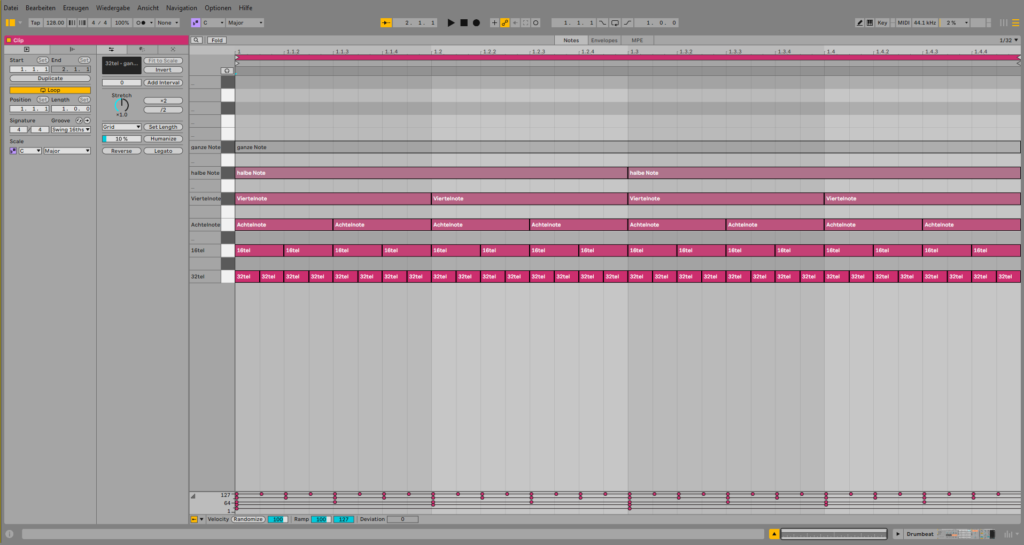Click the 10 % humanize amount slider
Image resolution: width=1024 pixels, height=545 pixels.
[x=121, y=139]
